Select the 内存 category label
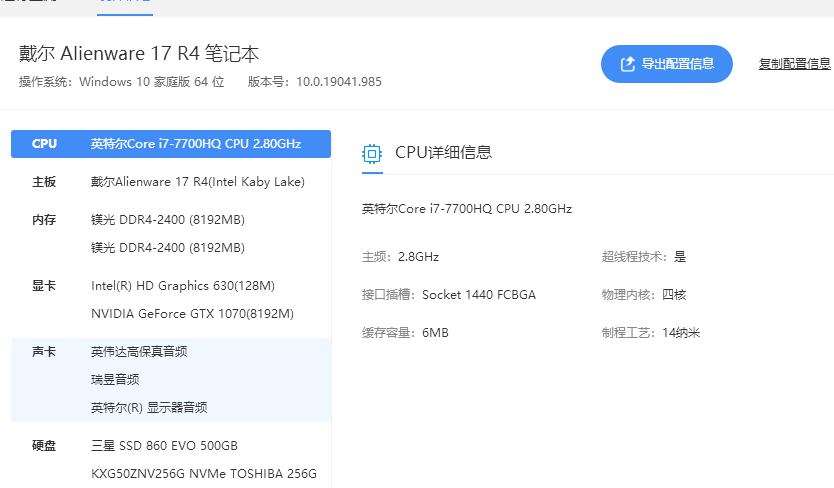The height and width of the screenshot is (488, 834). [x=44, y=220]
